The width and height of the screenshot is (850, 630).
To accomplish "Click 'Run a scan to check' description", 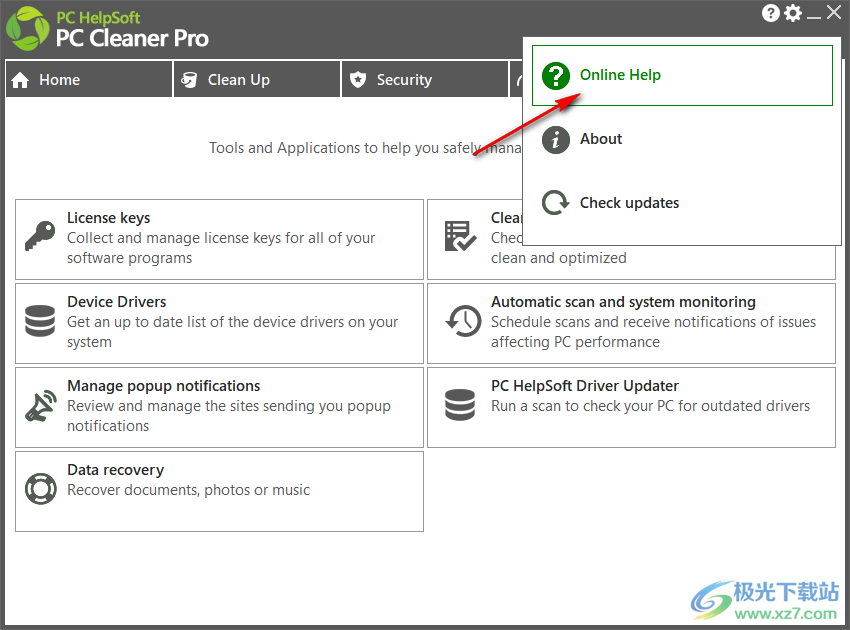I will [651, 406].
